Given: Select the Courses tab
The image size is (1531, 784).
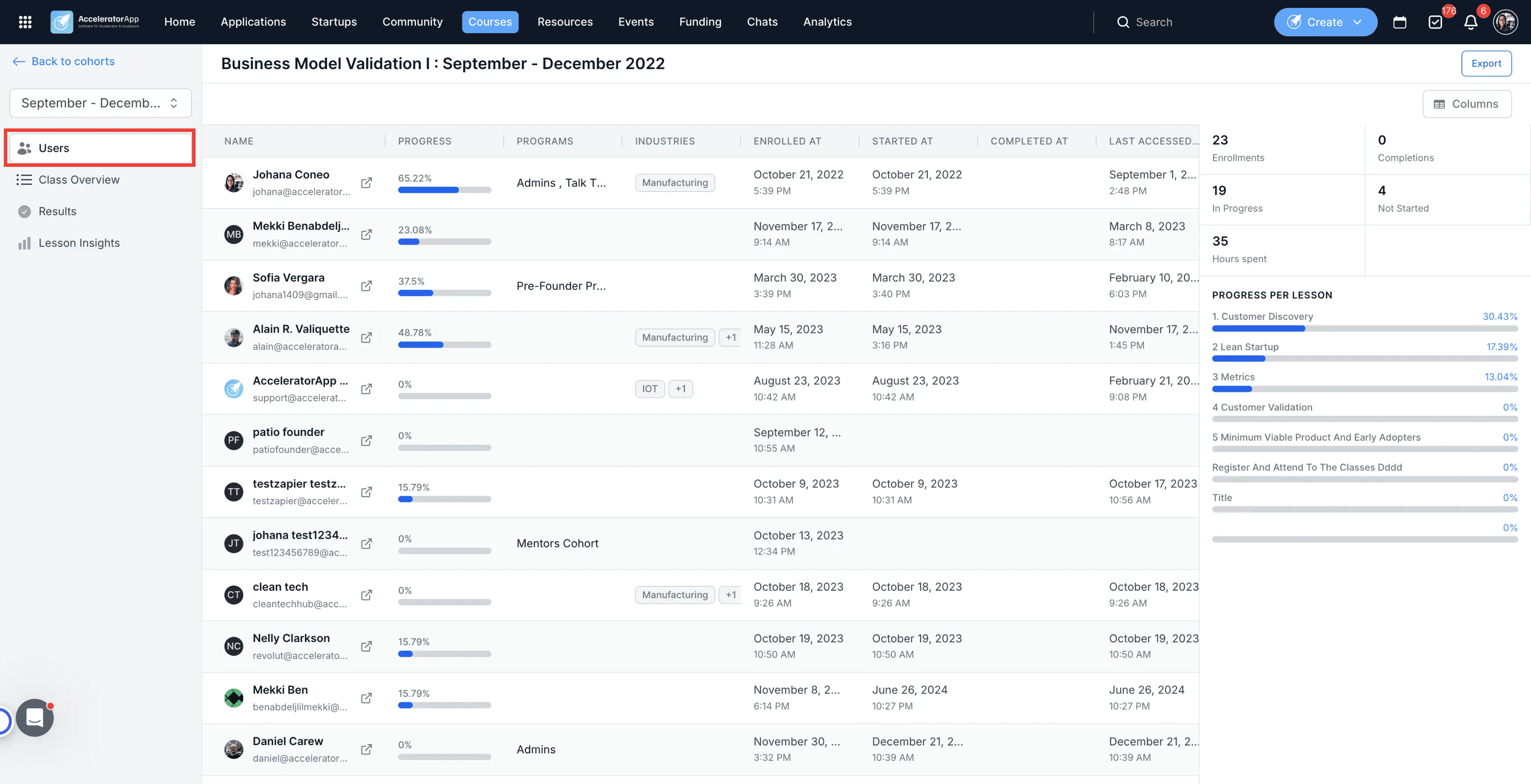Looking at the screenshot, I should click(x=490, y=22).
